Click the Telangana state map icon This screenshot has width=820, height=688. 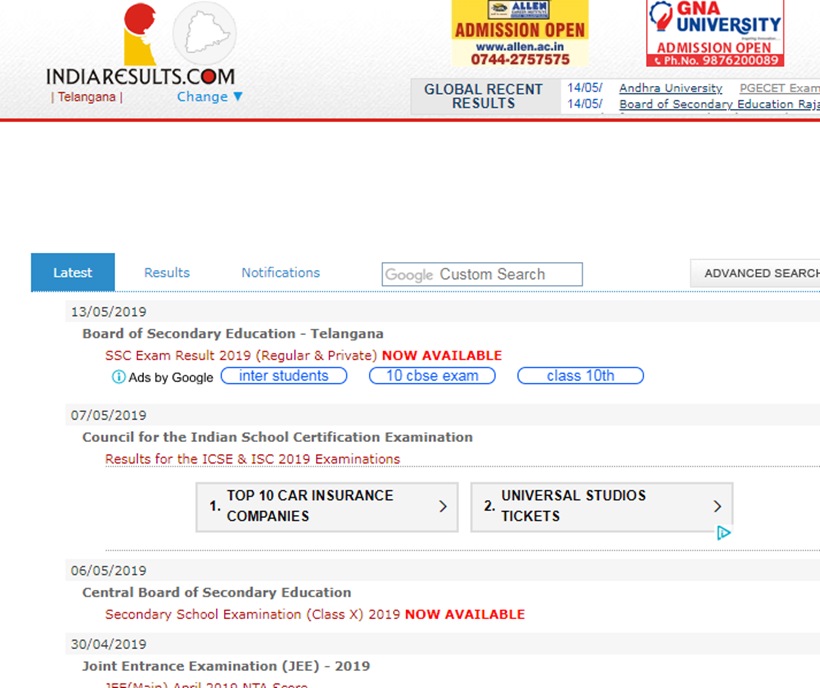point(204,33)
